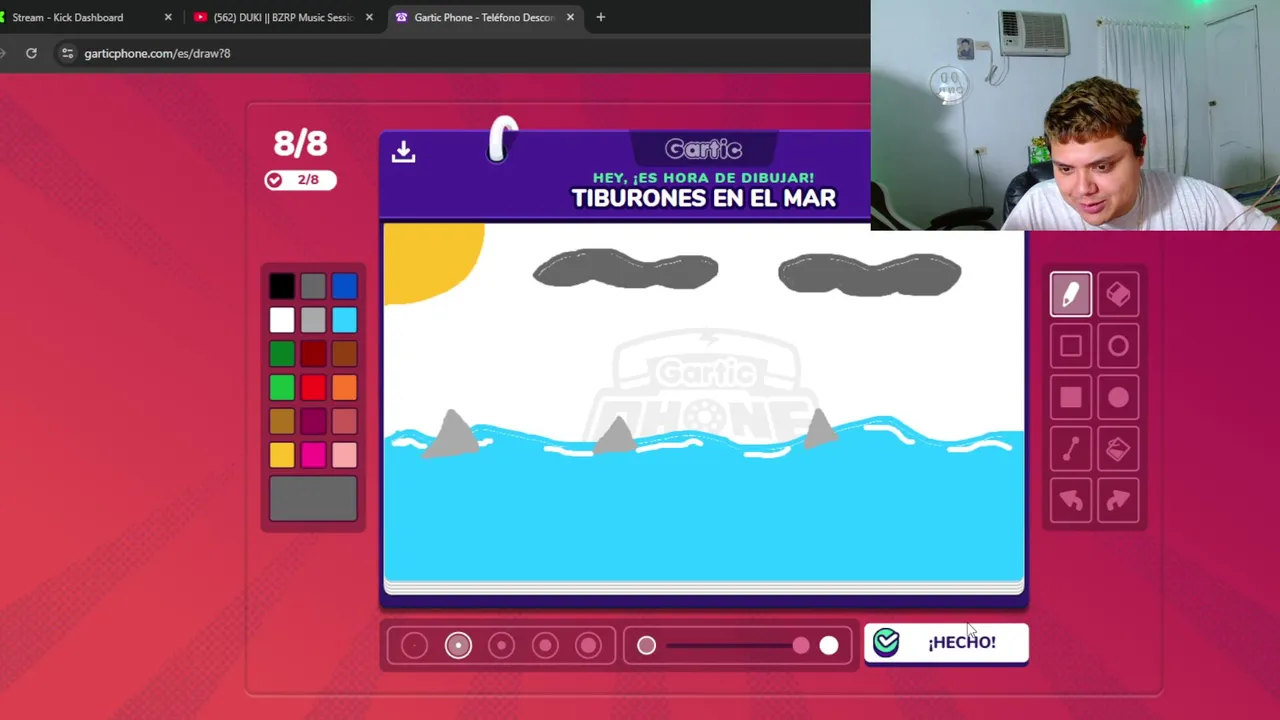Select the second brush size

point(458,646)
